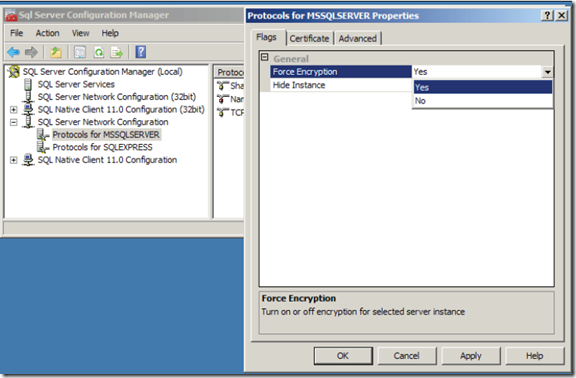Click the Back arrow toolbar icon

13,52
